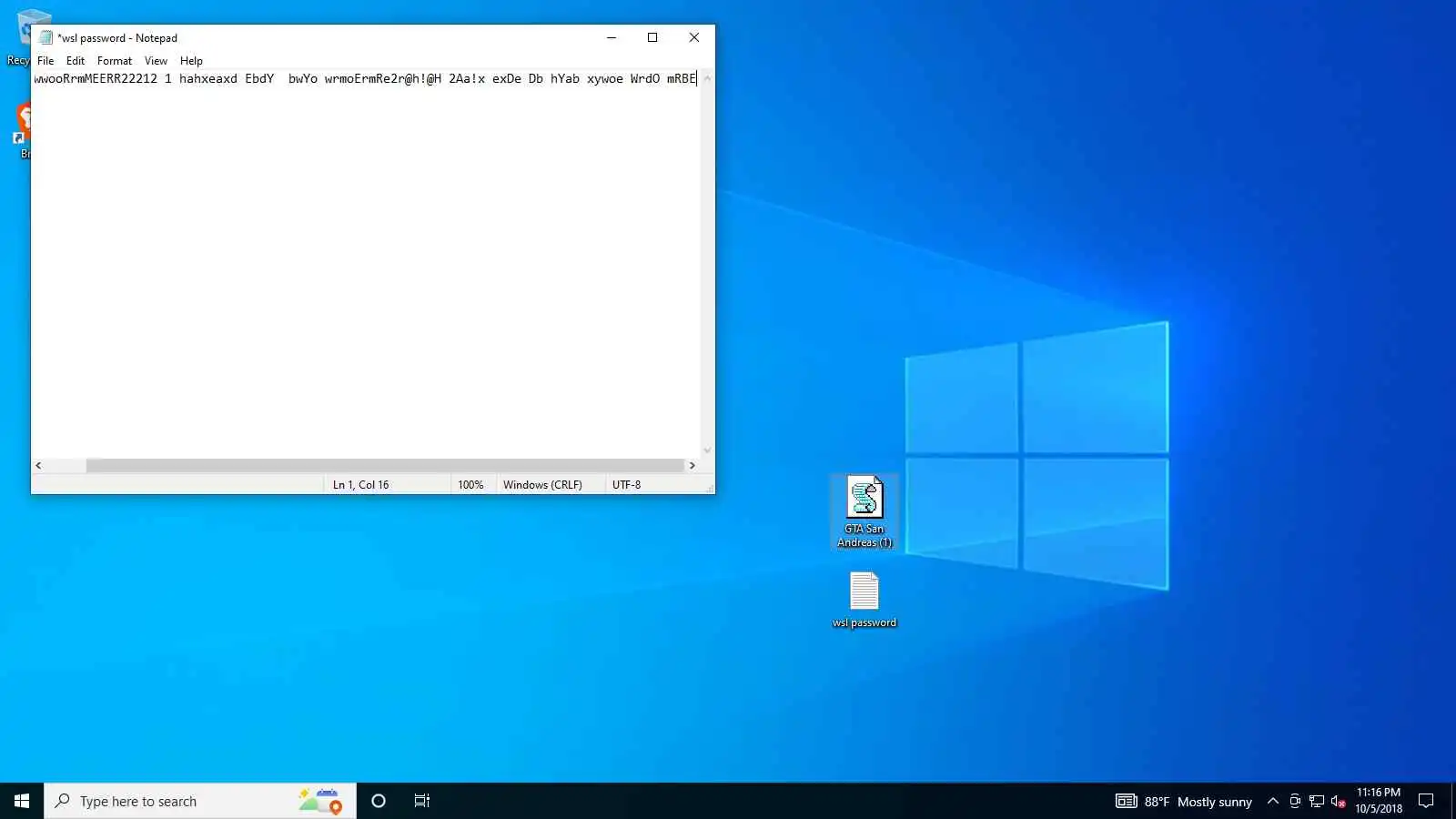The image size is (1456, 819).
Task: Open the network tray icon
Action: [1317, 801]
